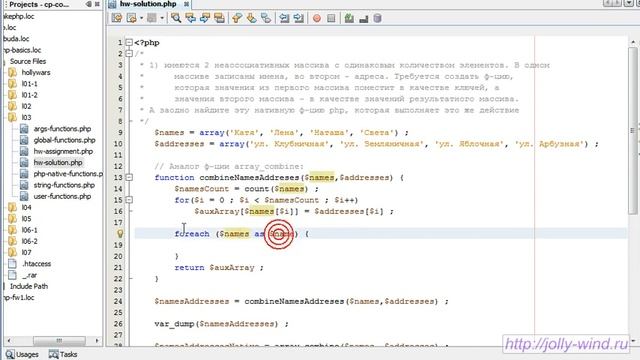Viewport: 640px width, 360px height.
Task: Click the var_dump($namesAddresses) code line
Action: pyautogui.click(x=221, y=324)
